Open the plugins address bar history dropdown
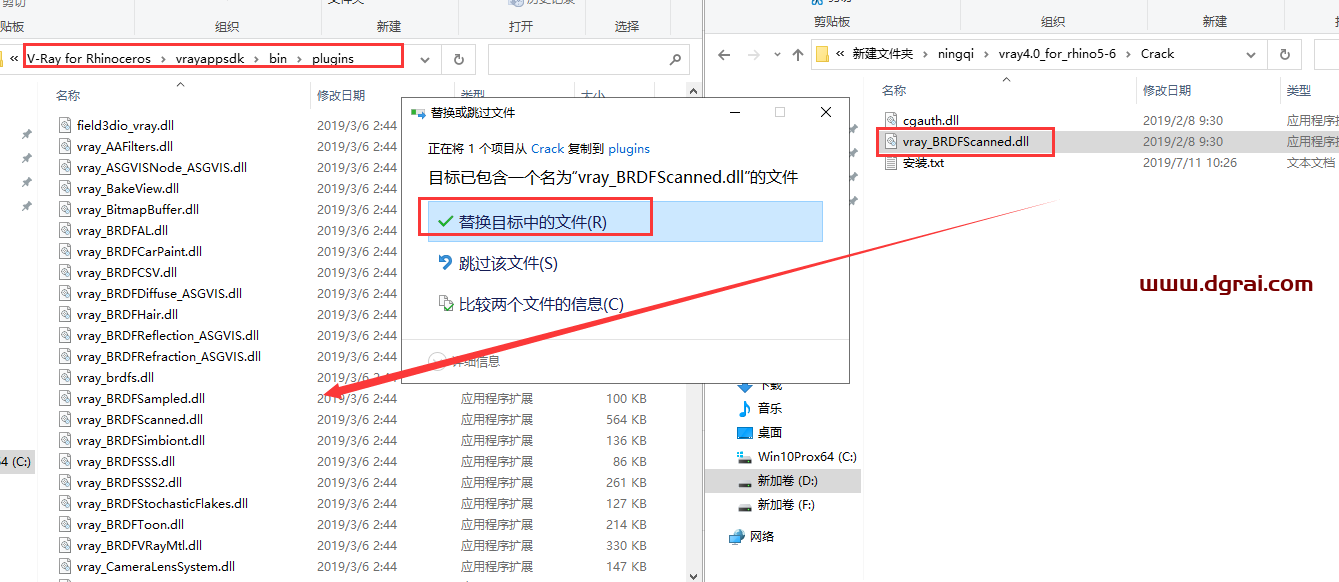This screenshot has height=582, width=1339. 425,59
